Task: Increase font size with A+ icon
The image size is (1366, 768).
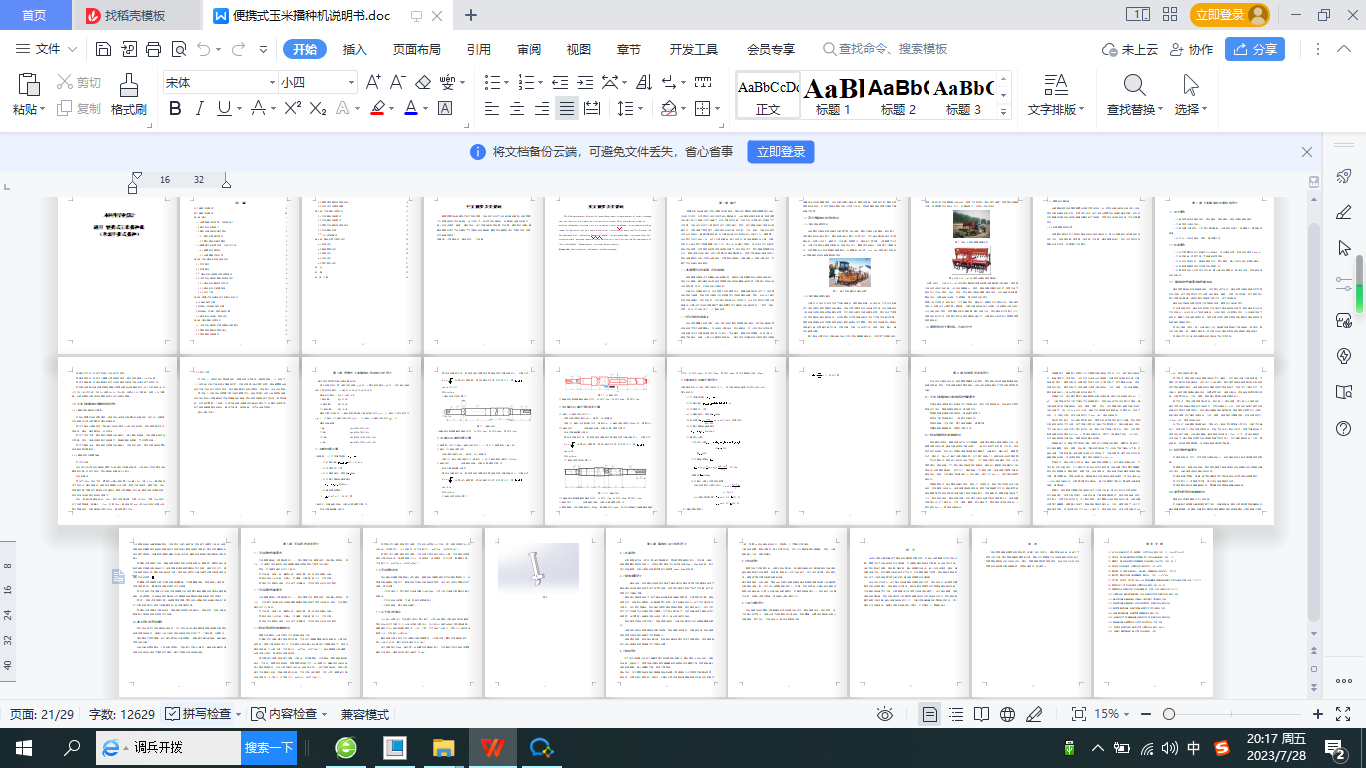Action: [373, 82]
